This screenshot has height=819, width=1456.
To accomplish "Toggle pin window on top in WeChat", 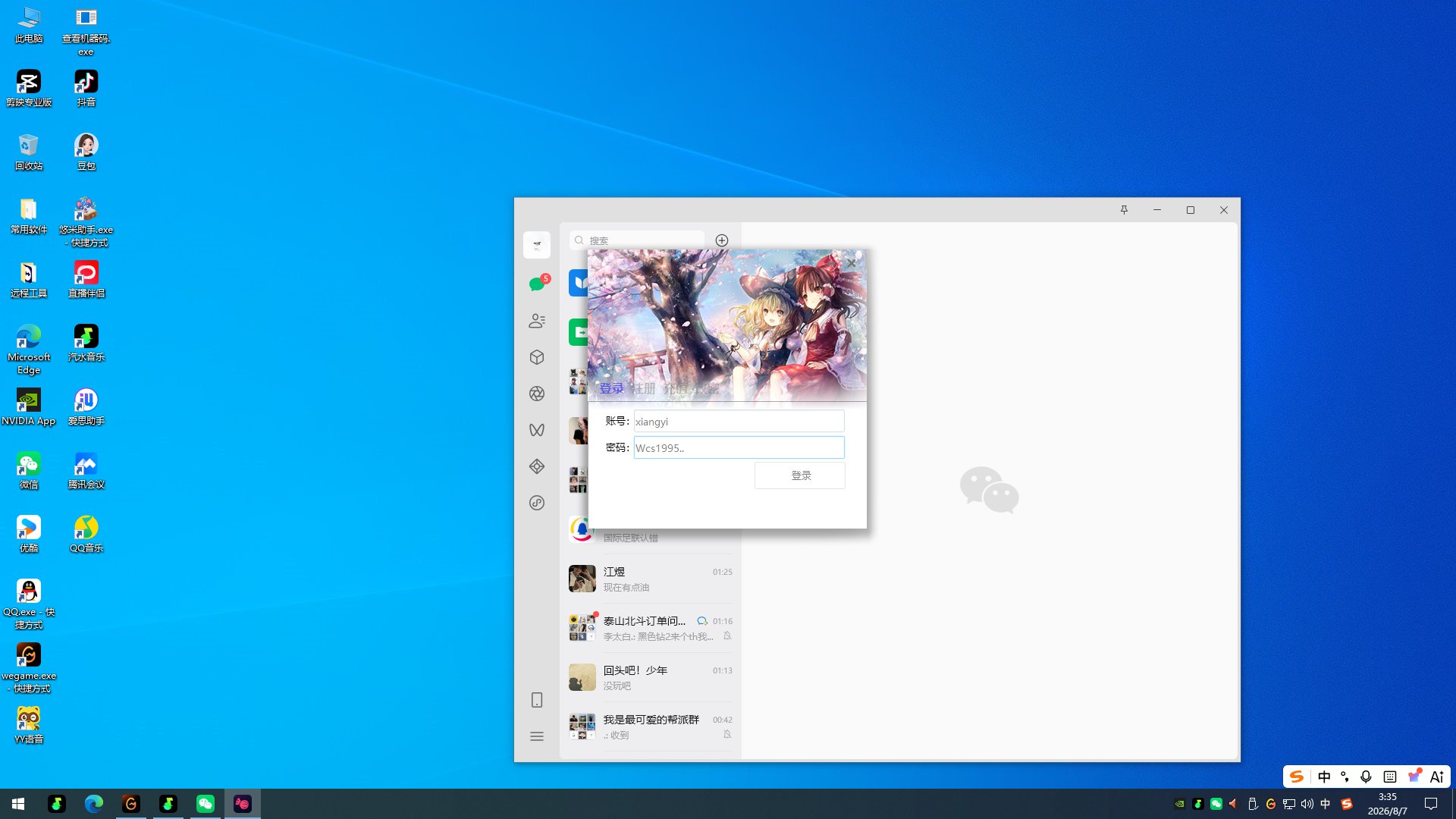I will point(1124,210).
